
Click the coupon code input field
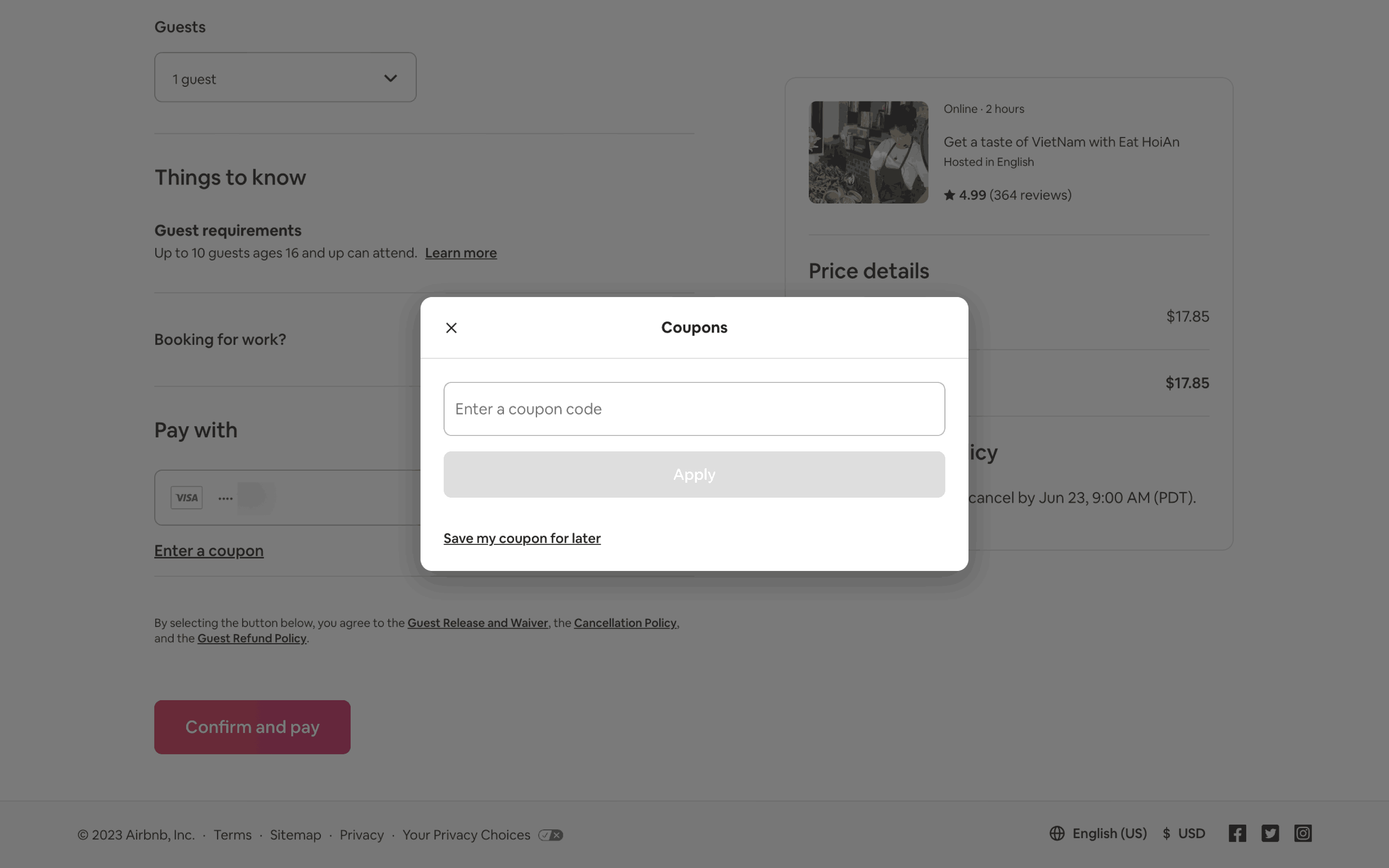[x=694, y=409]
